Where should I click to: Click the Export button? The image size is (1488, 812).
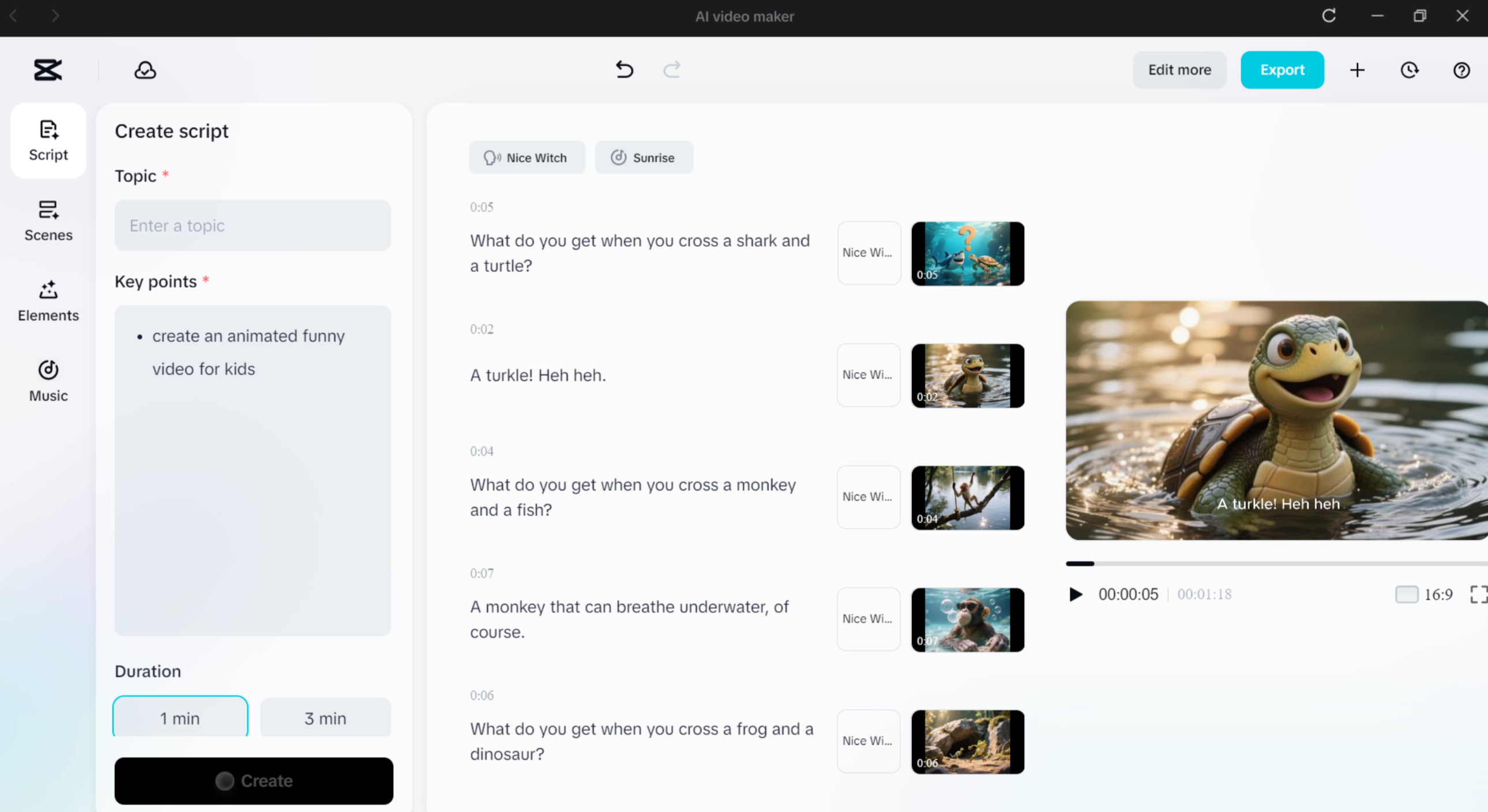coord(1282,70)
